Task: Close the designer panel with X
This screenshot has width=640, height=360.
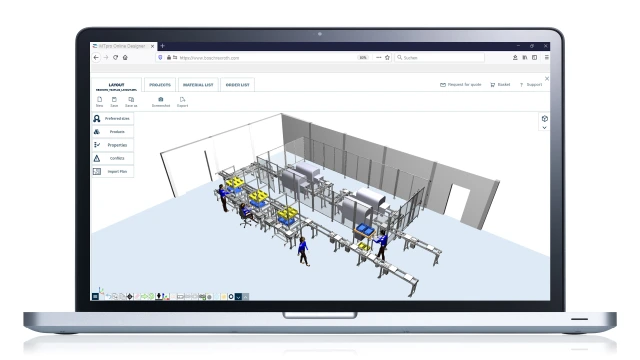Action: point(547,78)
